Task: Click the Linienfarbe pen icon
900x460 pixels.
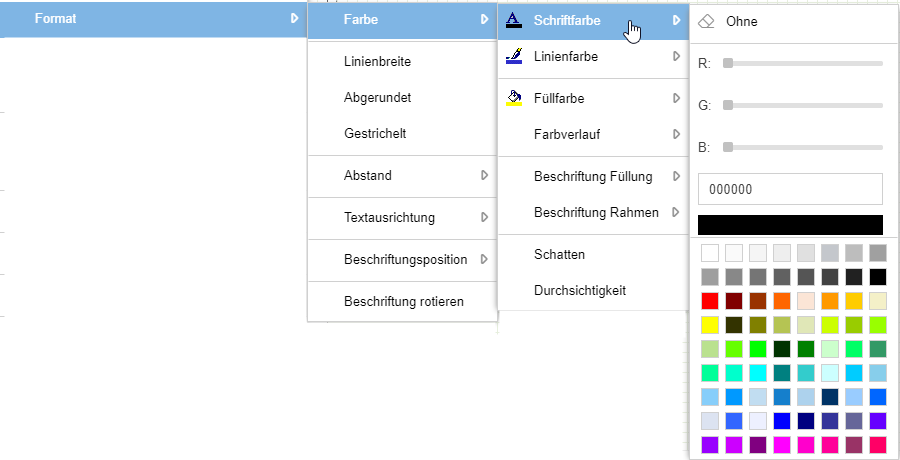Action: [513, 57]
